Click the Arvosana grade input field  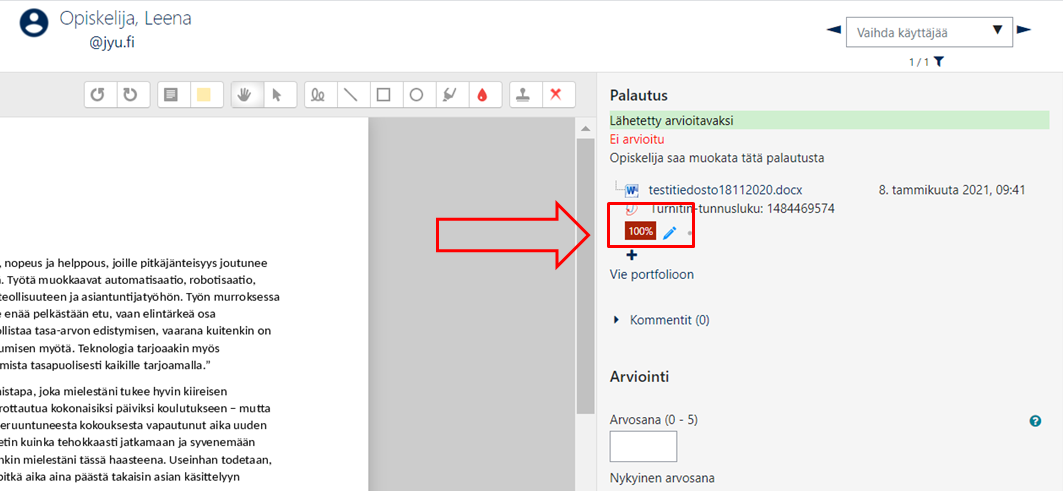(643, 446)
